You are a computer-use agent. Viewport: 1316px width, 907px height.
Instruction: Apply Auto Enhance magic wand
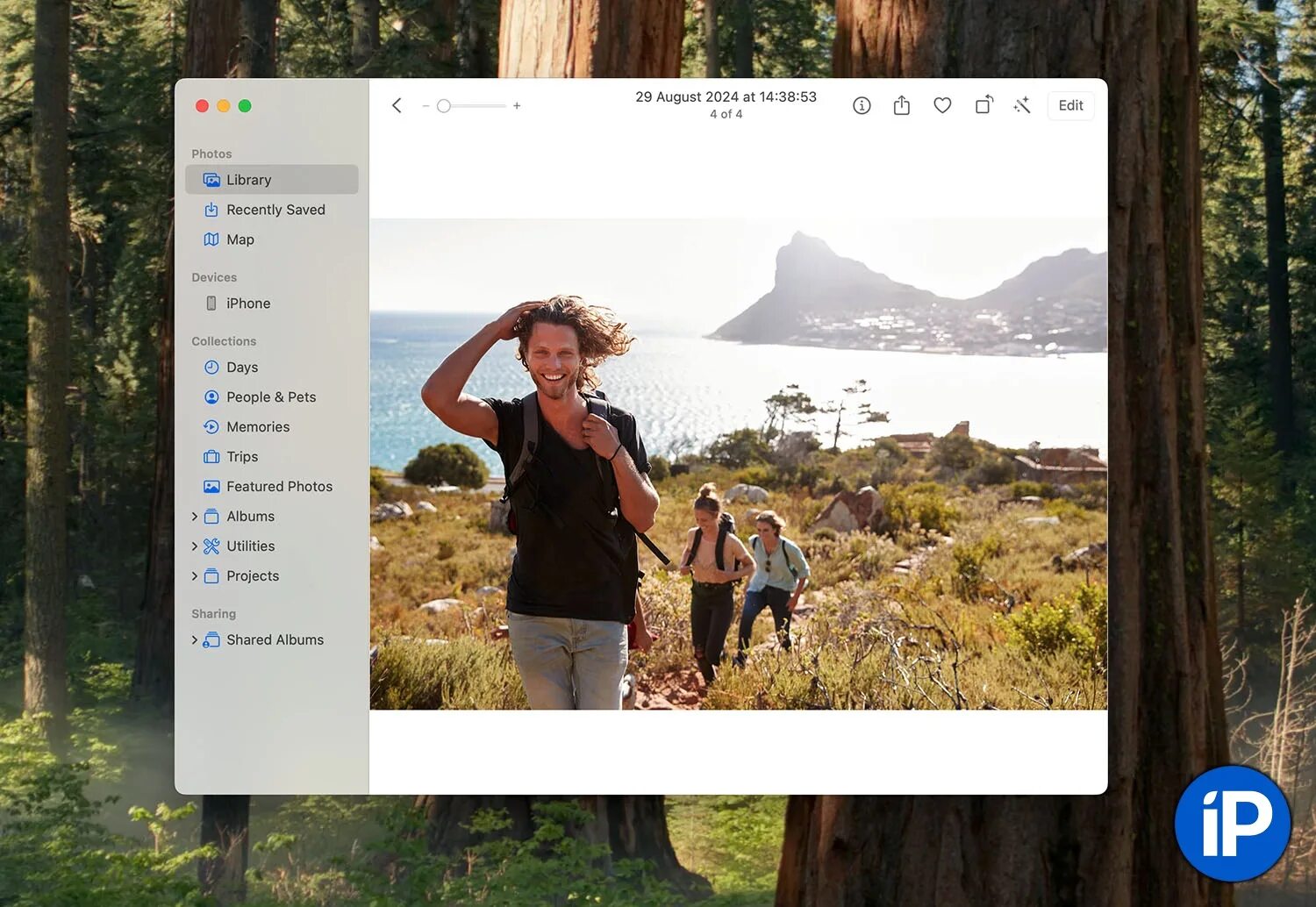tap(1022, 105)
